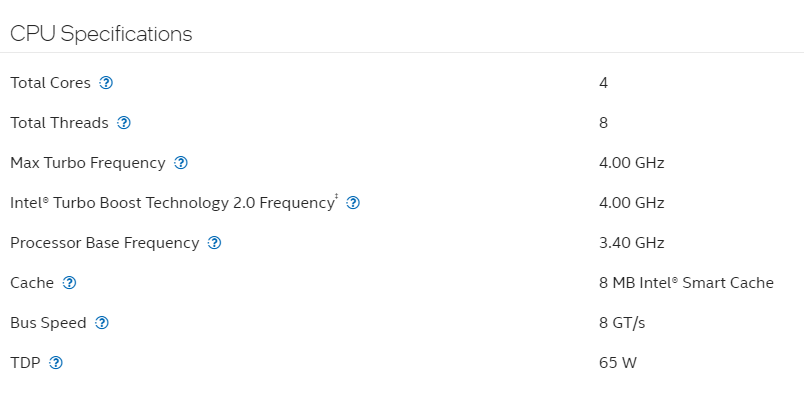
Task: Click the Processor Base Frequency label
Action: click(105, 243)
